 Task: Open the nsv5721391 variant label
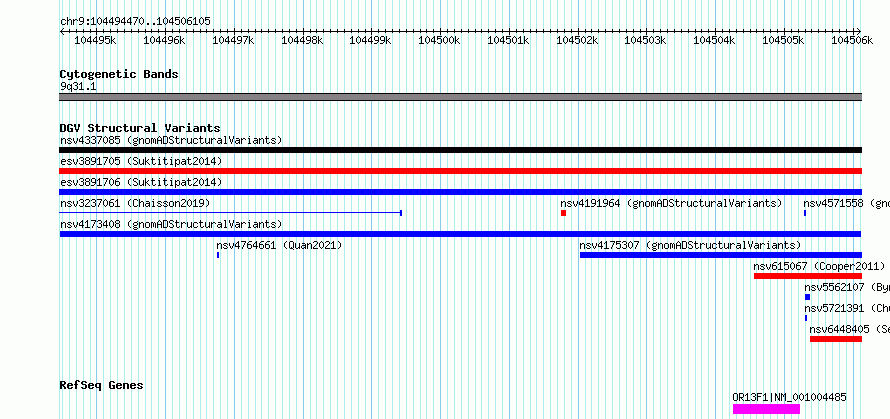847,308
